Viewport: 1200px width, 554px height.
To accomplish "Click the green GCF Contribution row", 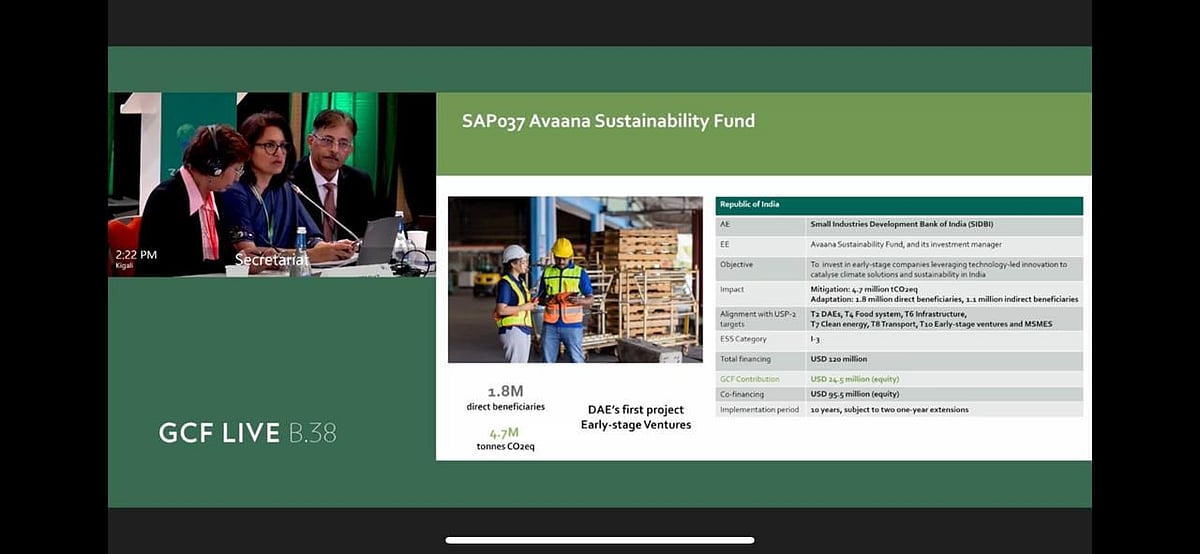I will point(898,379).
